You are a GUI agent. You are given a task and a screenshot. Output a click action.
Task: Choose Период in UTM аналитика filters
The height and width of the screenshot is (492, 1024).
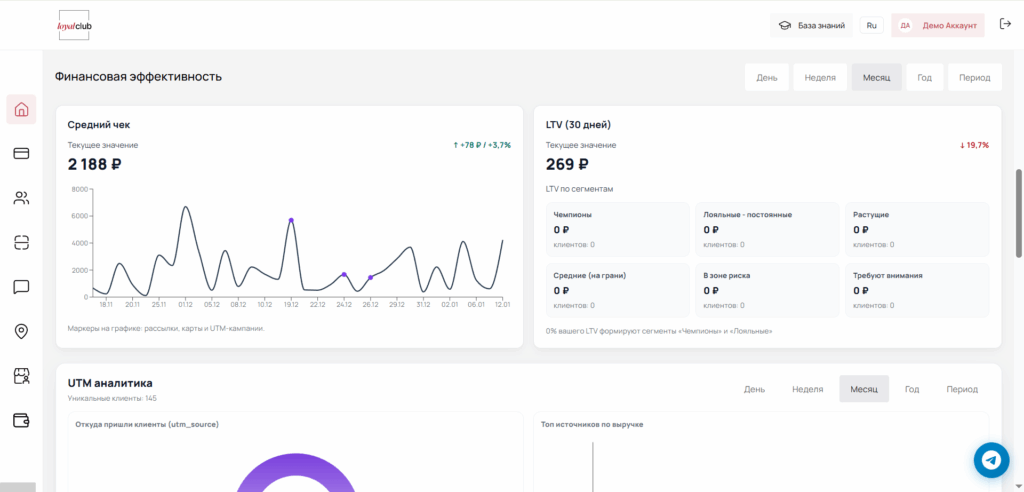(x=962, y=389)
